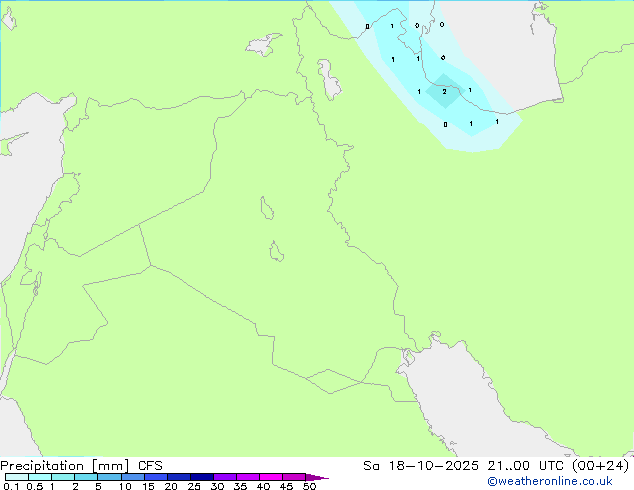The height and width of the screenshot is (490, 634).
Task: Click the '30' legend scale label
Action: tap(217, 486)
